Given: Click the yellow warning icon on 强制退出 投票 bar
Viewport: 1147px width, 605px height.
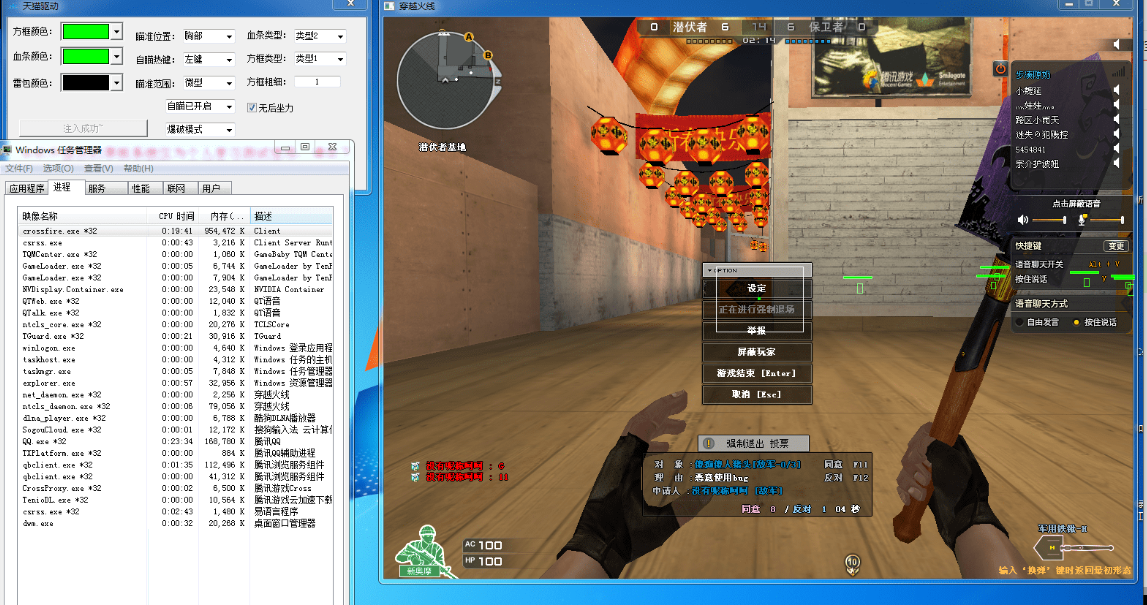Looking at the screenshot, I should click(x=708, y=443).
